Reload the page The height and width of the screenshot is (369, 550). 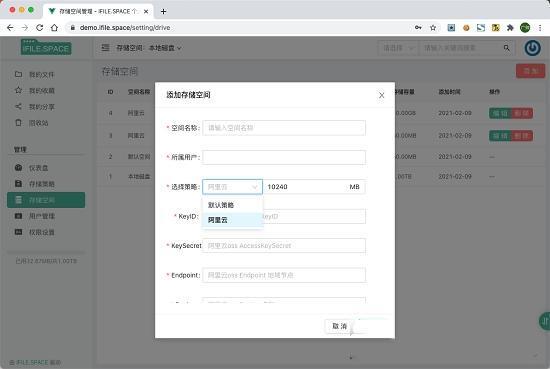pos(40,28)
